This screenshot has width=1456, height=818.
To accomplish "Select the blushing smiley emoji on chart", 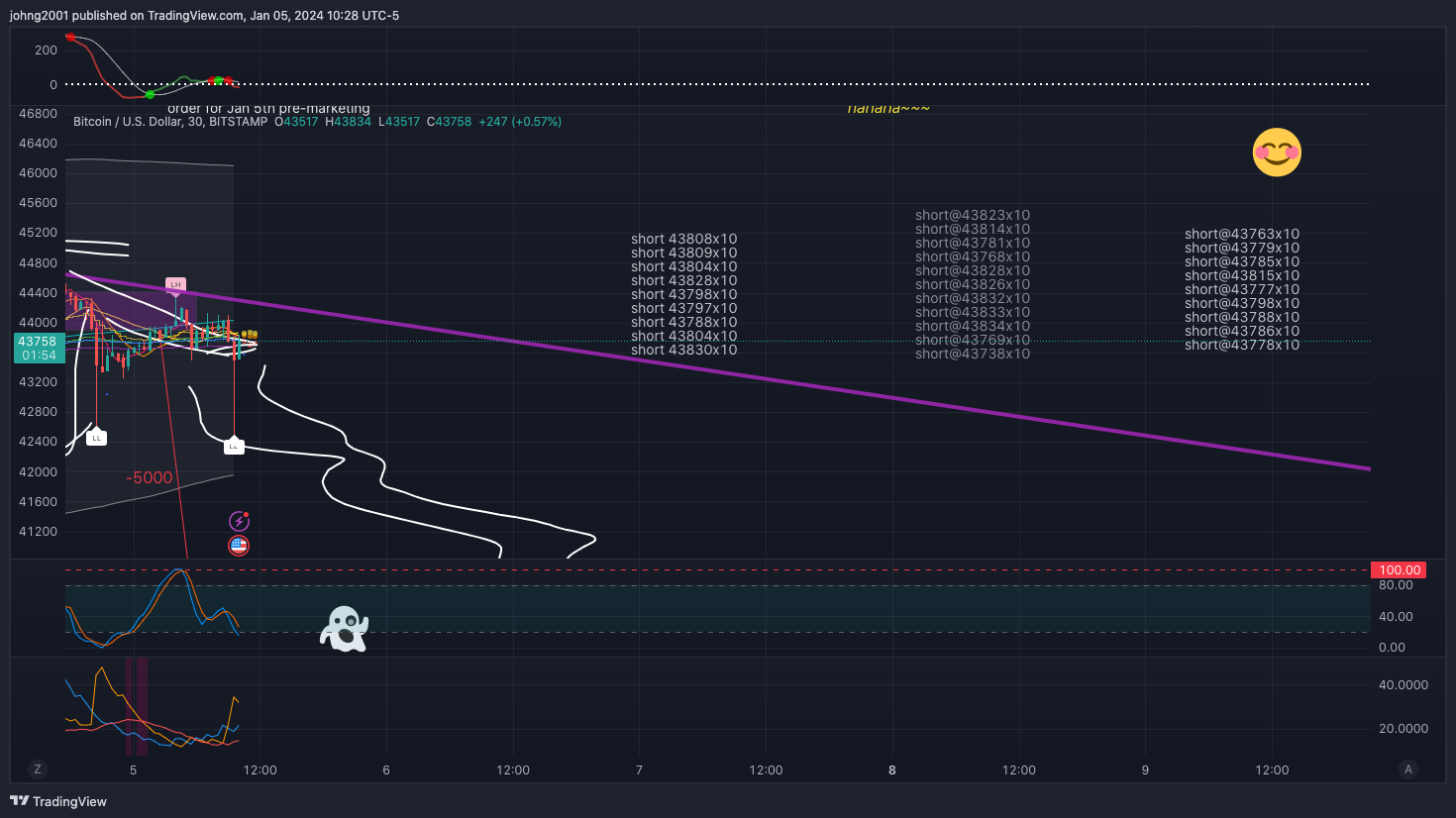I will [1277, 153].
